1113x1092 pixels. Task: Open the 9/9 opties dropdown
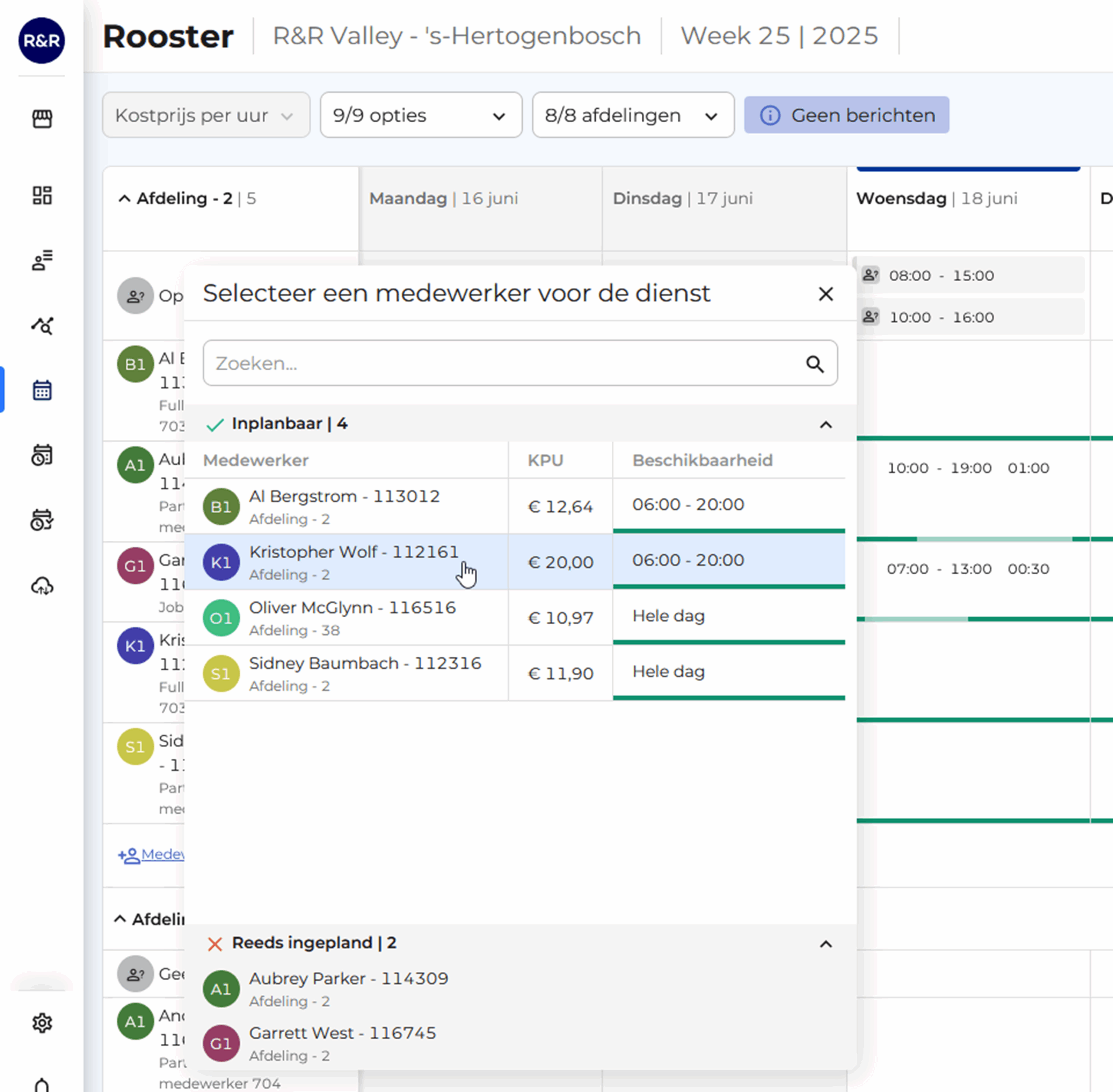(x=420, y=115)
